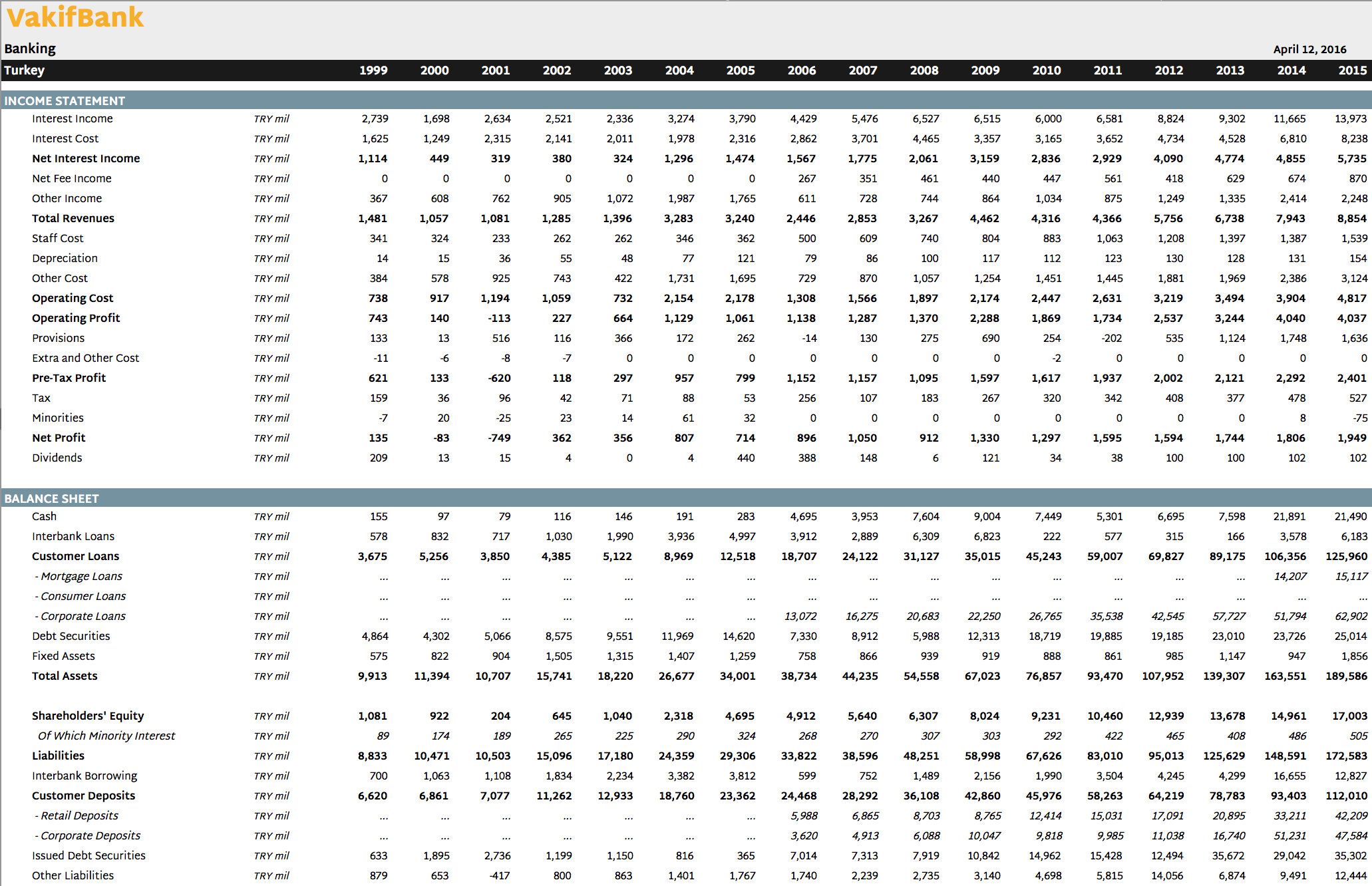Screen dimensions: 1372x886
Task: Click the Other Income row label
Action: pos(67,198)
